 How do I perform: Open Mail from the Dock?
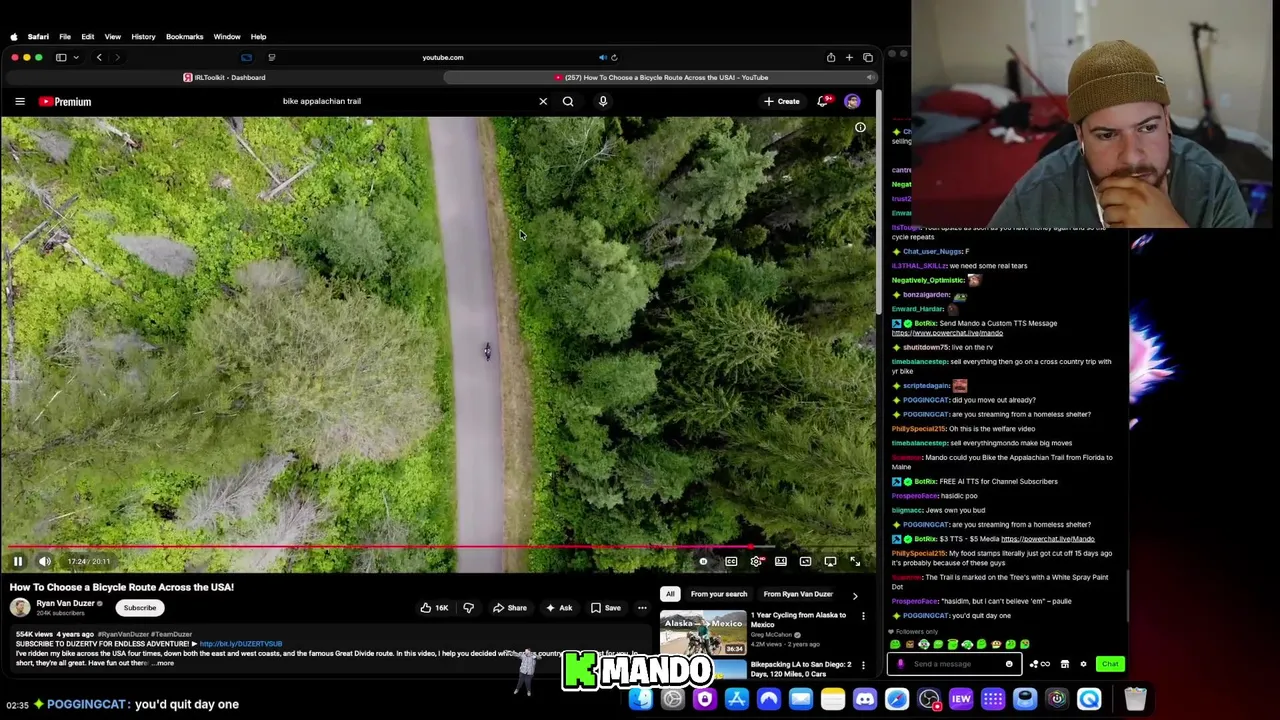click(x=801, y=699)
